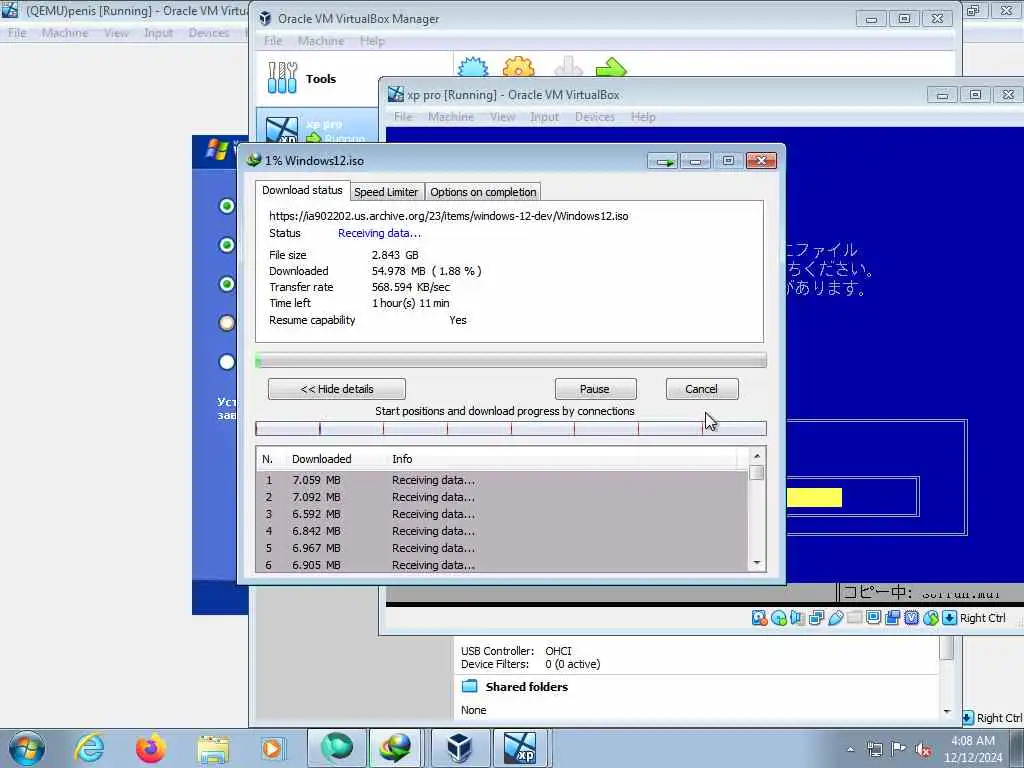Click the Action Center flag in the system tray

point(899,750)
